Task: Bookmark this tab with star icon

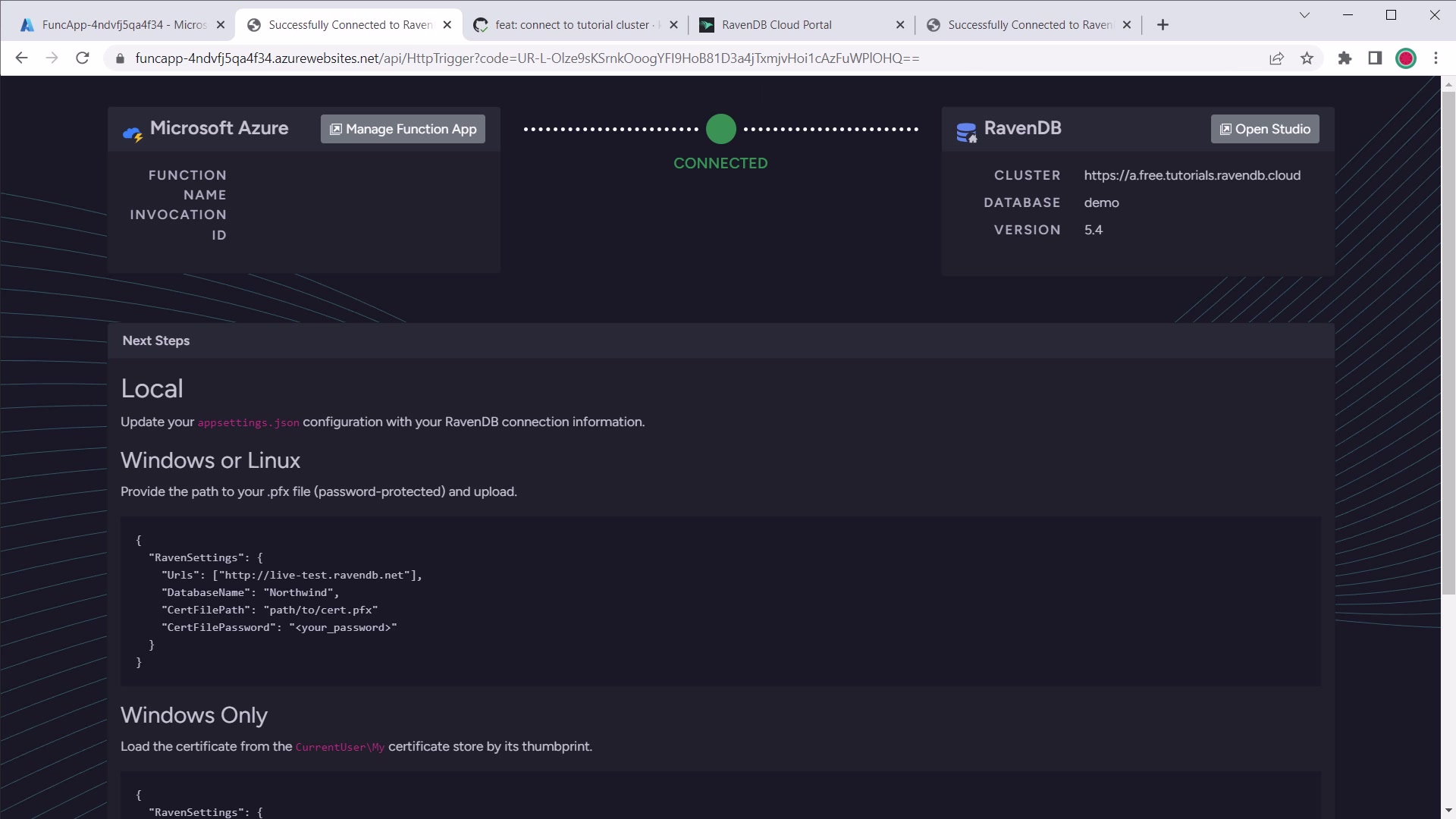Action: click(x=1307, y=58)
